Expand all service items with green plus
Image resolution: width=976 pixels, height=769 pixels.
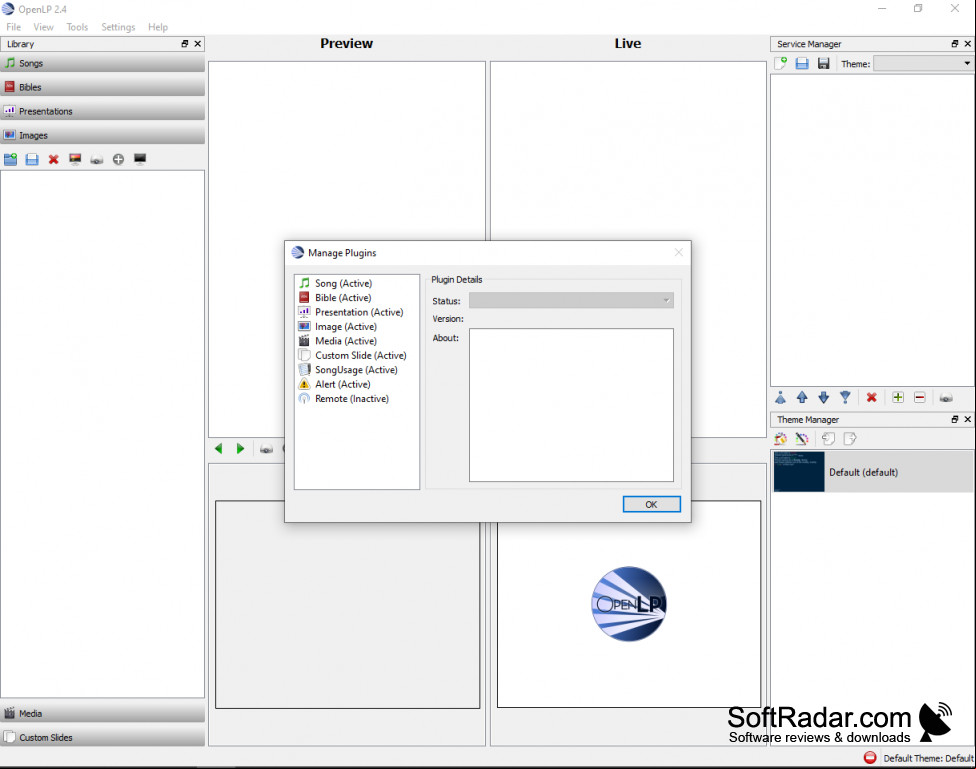click(x=898, y=397)
